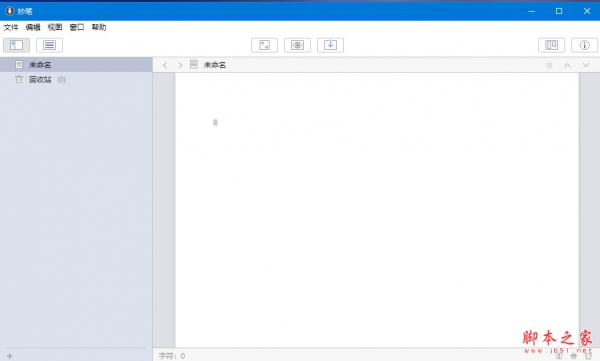Jump to previous document with up chevron
600x361 pixels.
pyautogui.click(x=567, y=65)
